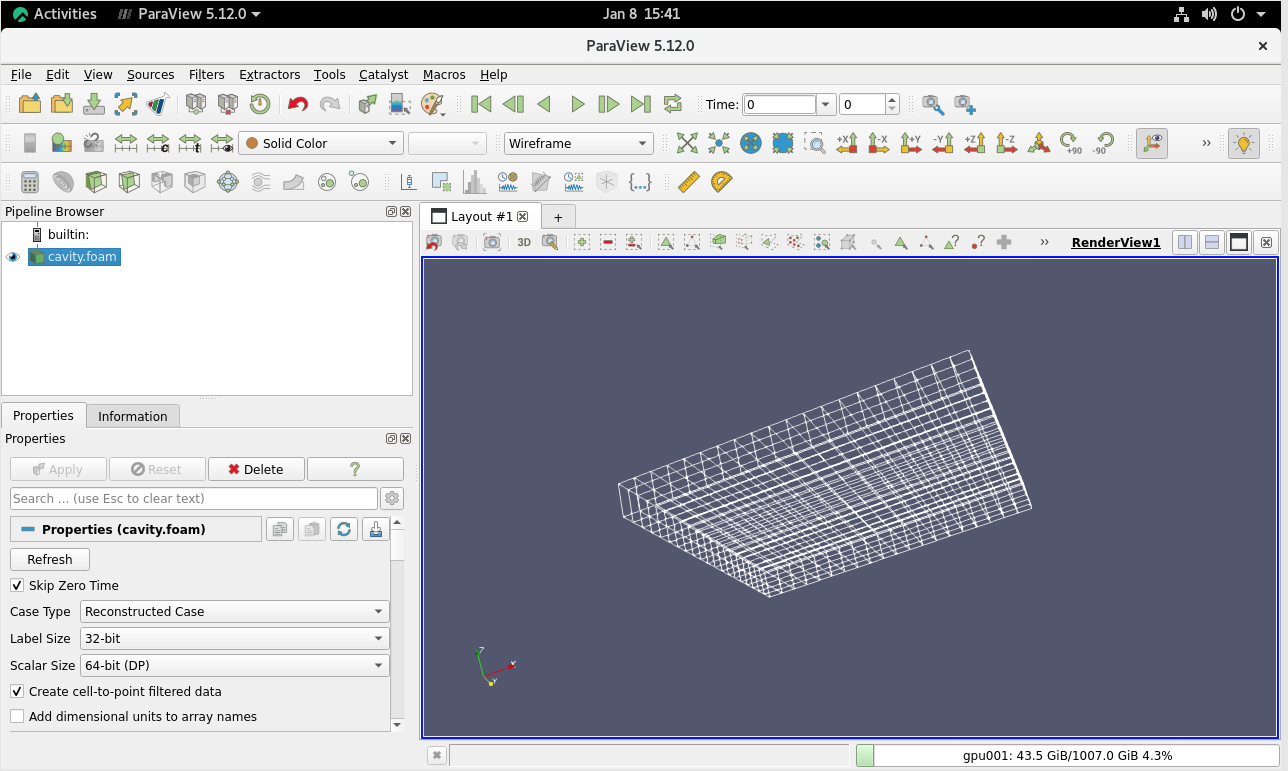The image size is (1288, 771).
Task: Open the Wireframe representation dropdown
Action: coord(578,143)
